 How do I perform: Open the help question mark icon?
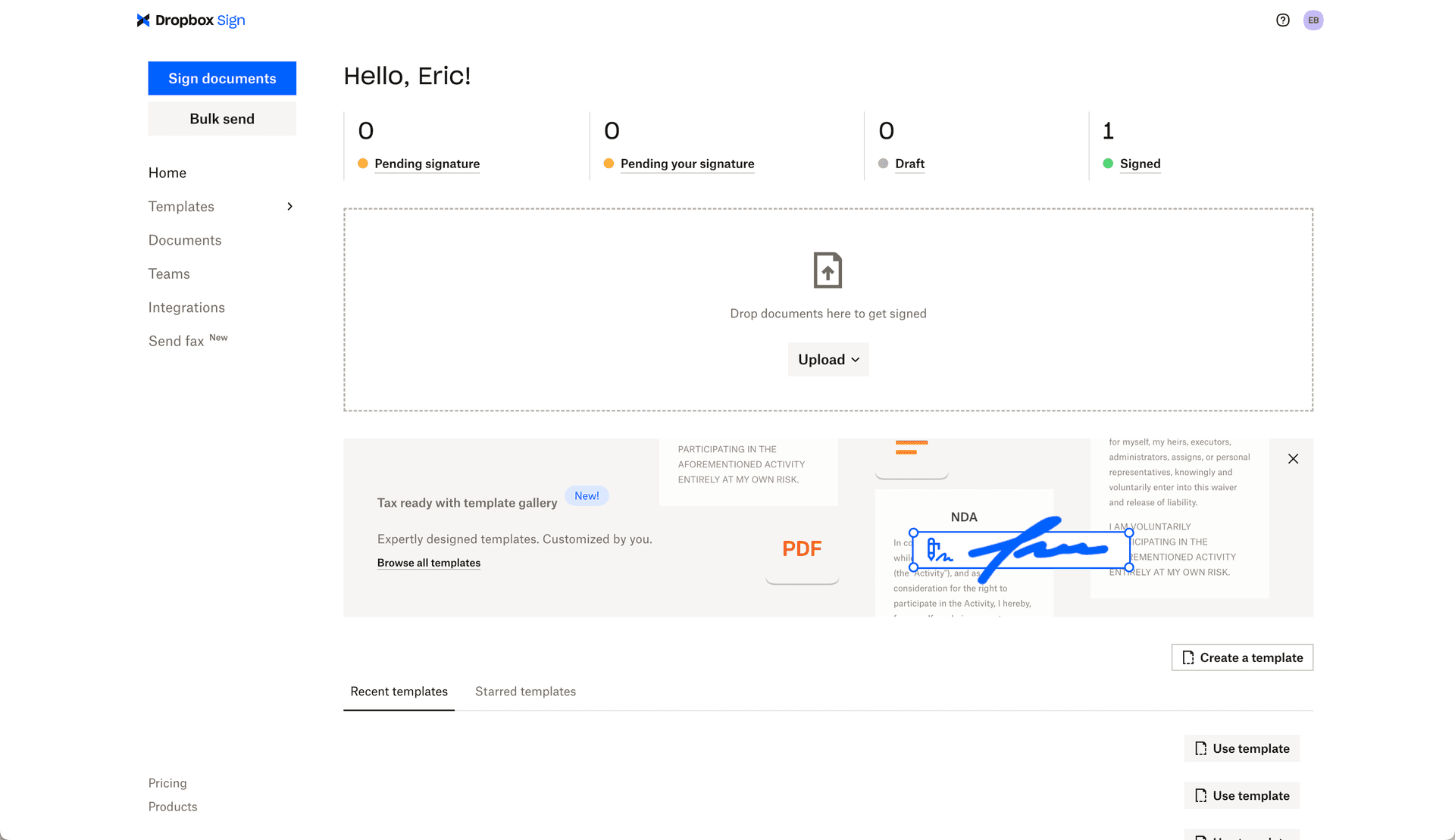1282,20
